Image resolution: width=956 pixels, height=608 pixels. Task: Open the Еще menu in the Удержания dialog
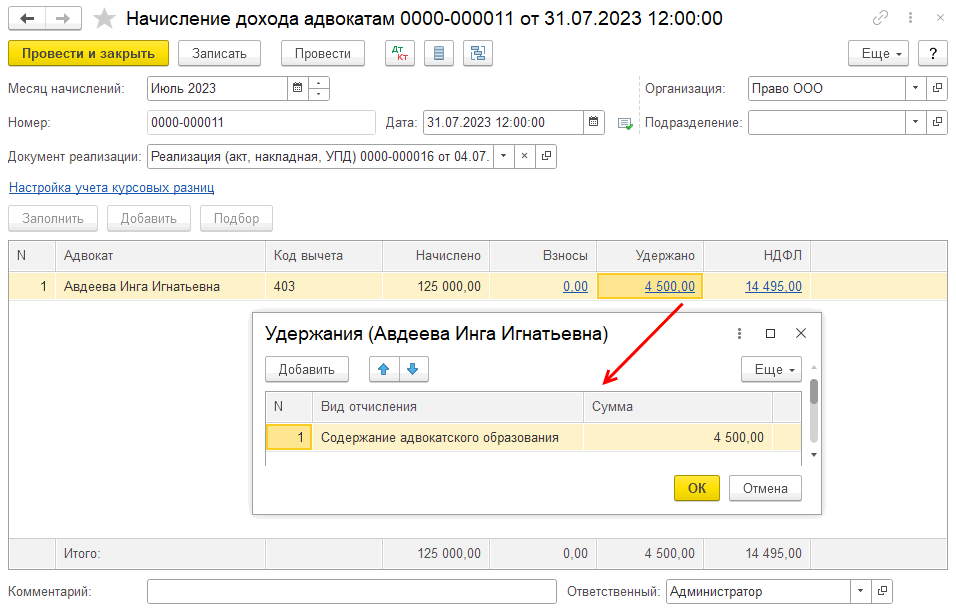(771, 369)
